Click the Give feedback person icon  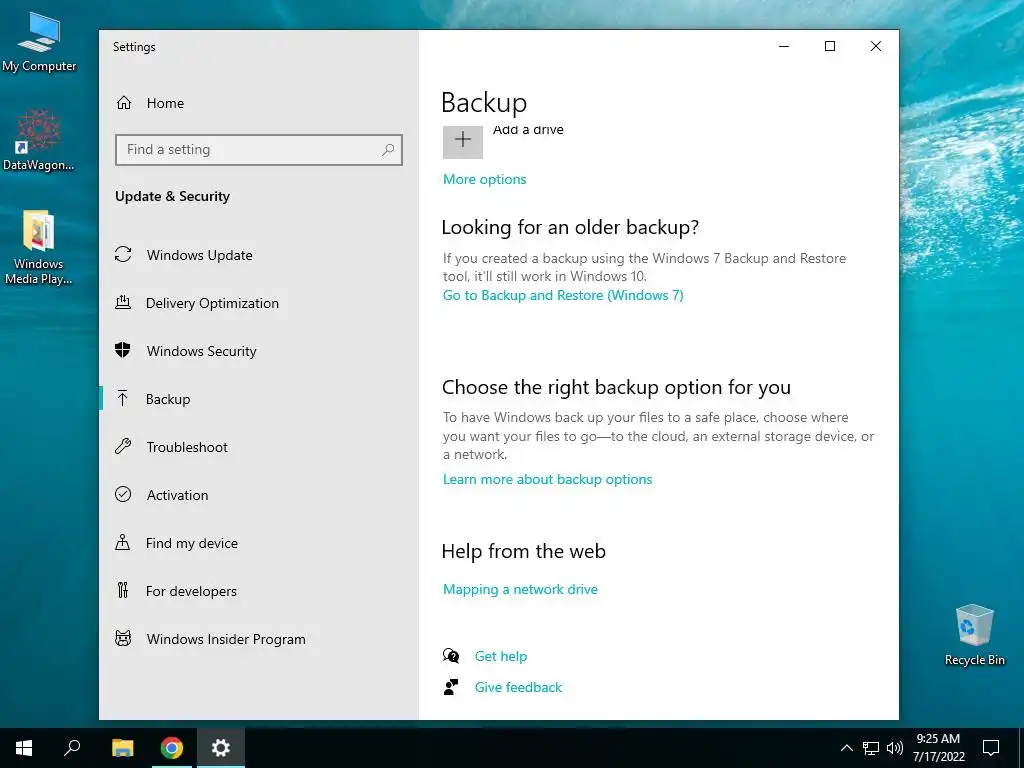451,687
